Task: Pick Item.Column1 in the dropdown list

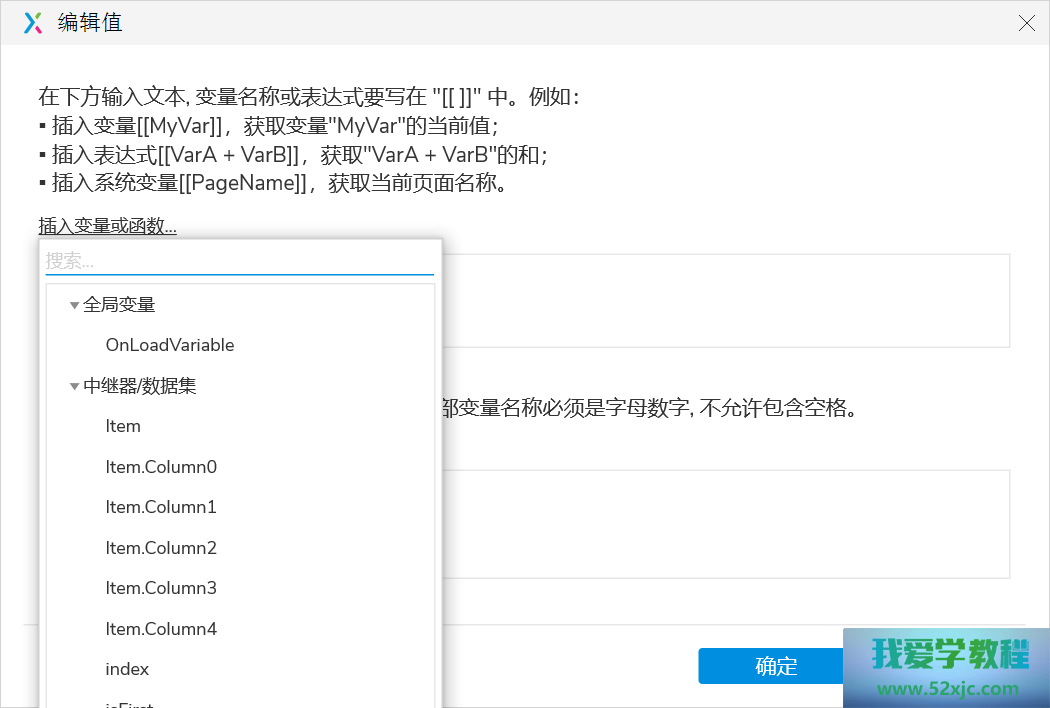Action: click(x=161, y=507)
